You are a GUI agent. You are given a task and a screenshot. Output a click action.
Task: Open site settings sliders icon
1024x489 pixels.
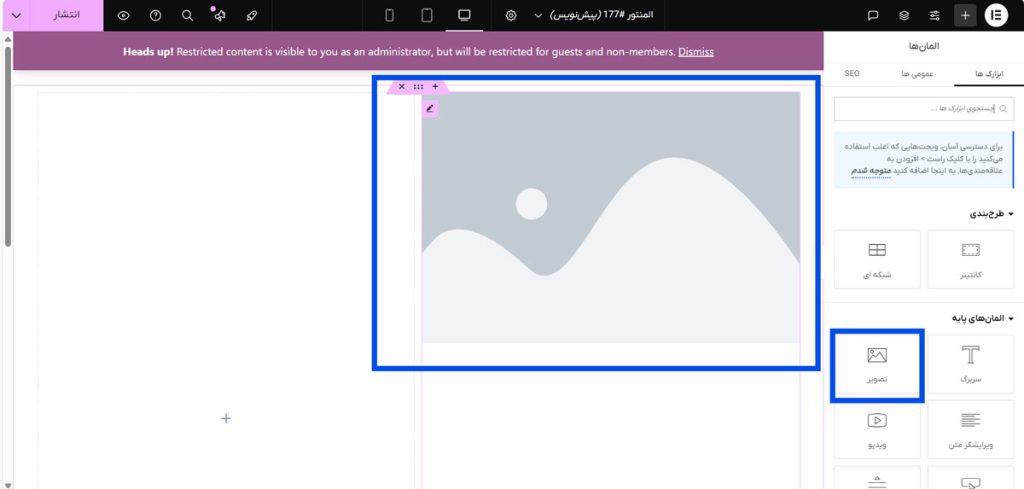tap(935, 15)
